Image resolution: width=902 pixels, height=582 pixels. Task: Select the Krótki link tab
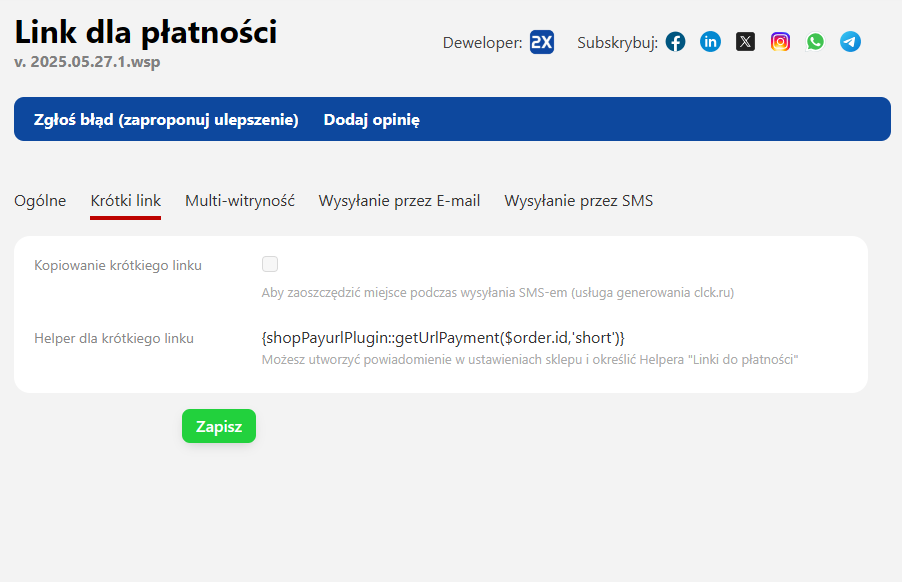coord(125,201)
